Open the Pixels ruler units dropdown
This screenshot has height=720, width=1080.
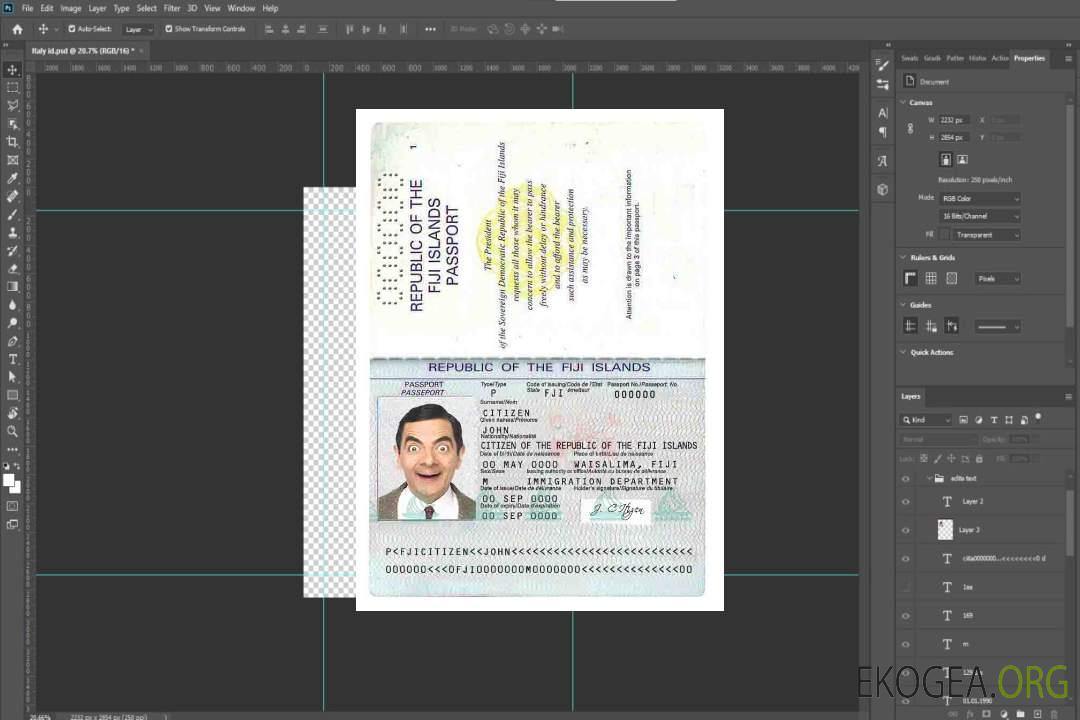[x=998, y=278]
